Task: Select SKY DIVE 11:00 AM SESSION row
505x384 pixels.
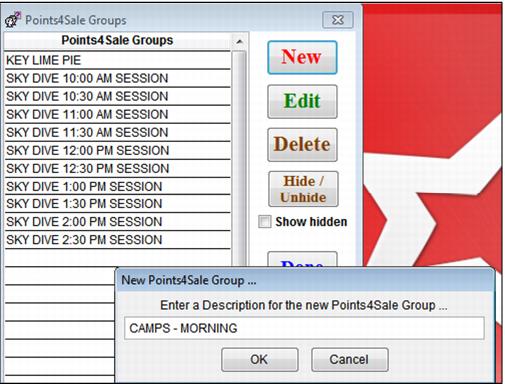Action: 117,114
